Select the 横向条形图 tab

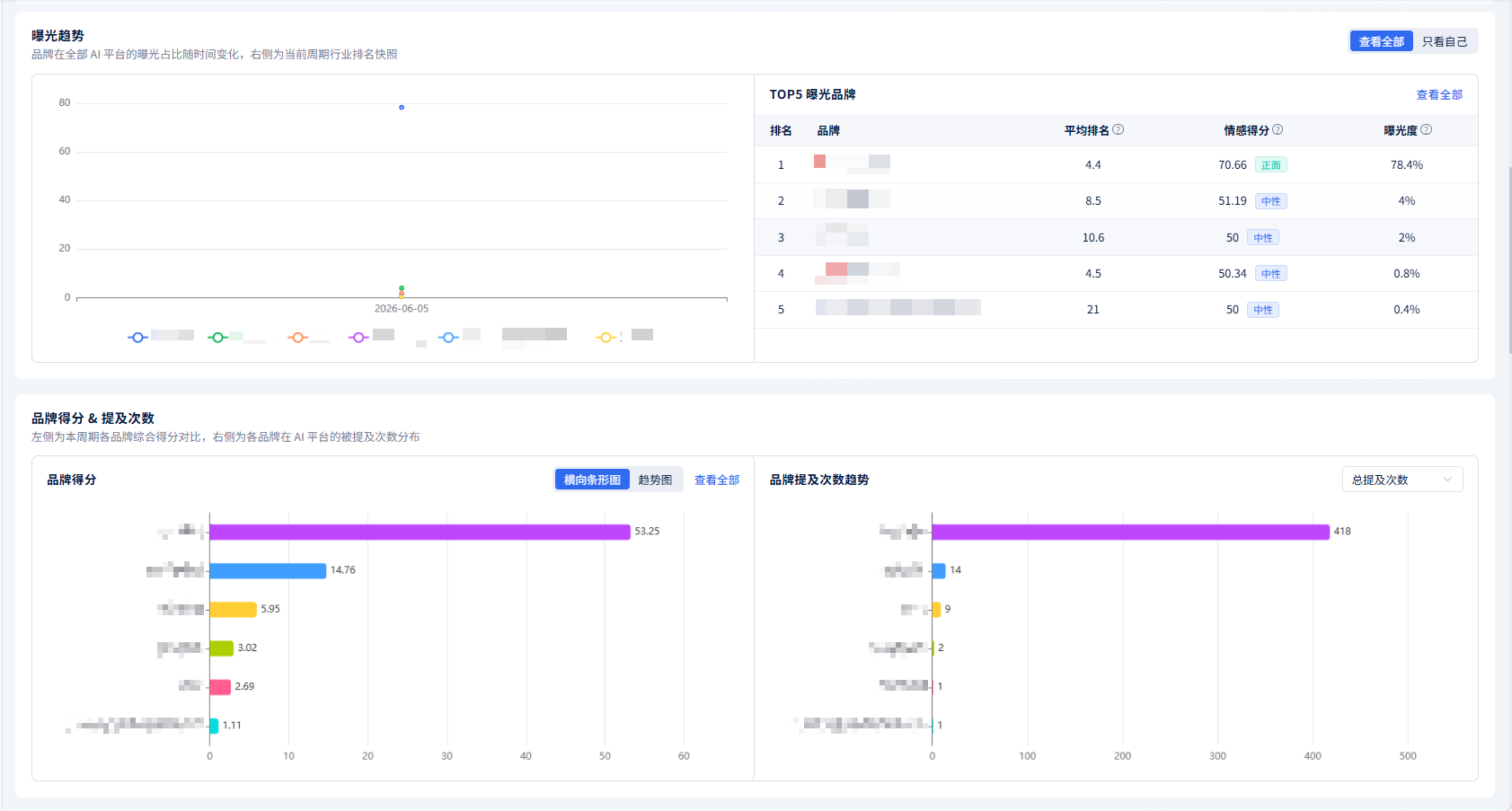tap(592, 480)
